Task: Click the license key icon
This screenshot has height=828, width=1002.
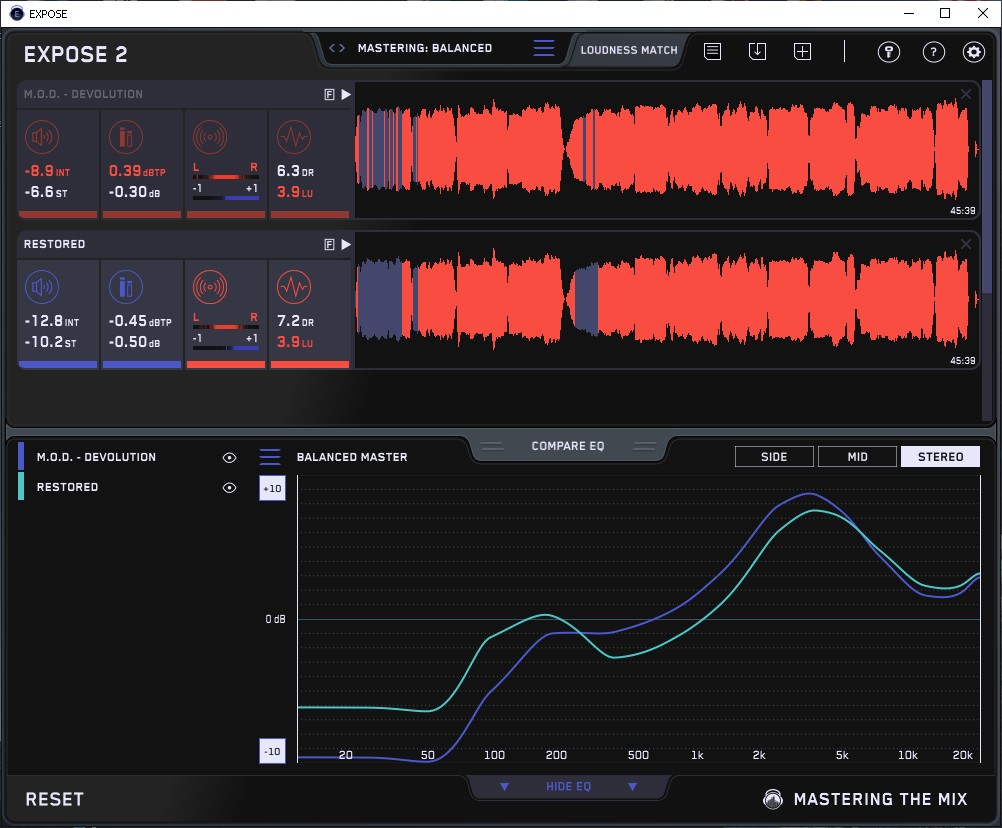Action: pos(889,52)
